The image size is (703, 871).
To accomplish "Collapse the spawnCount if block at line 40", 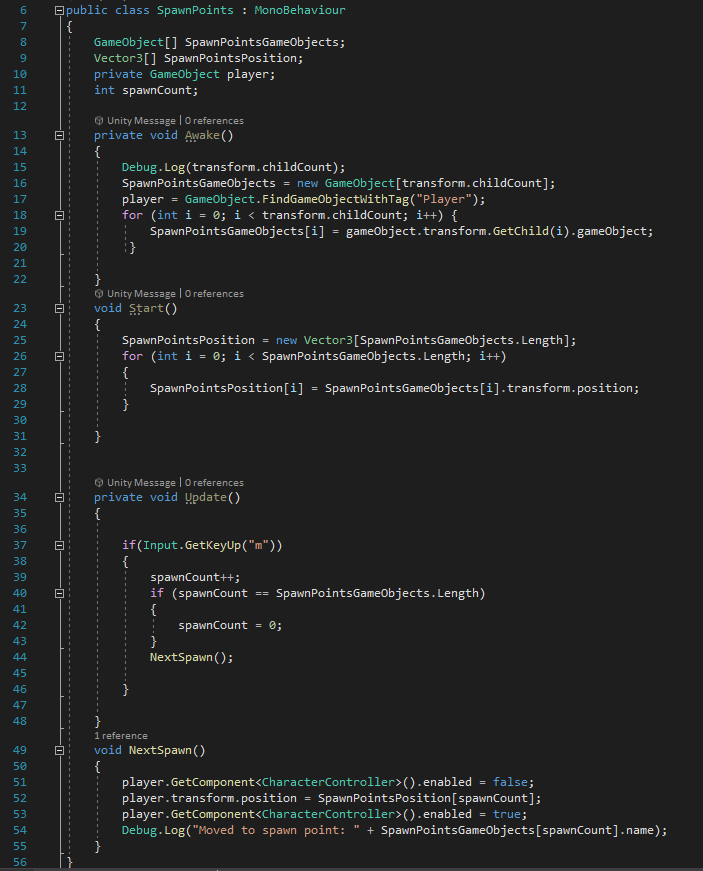I will (59, 593).
